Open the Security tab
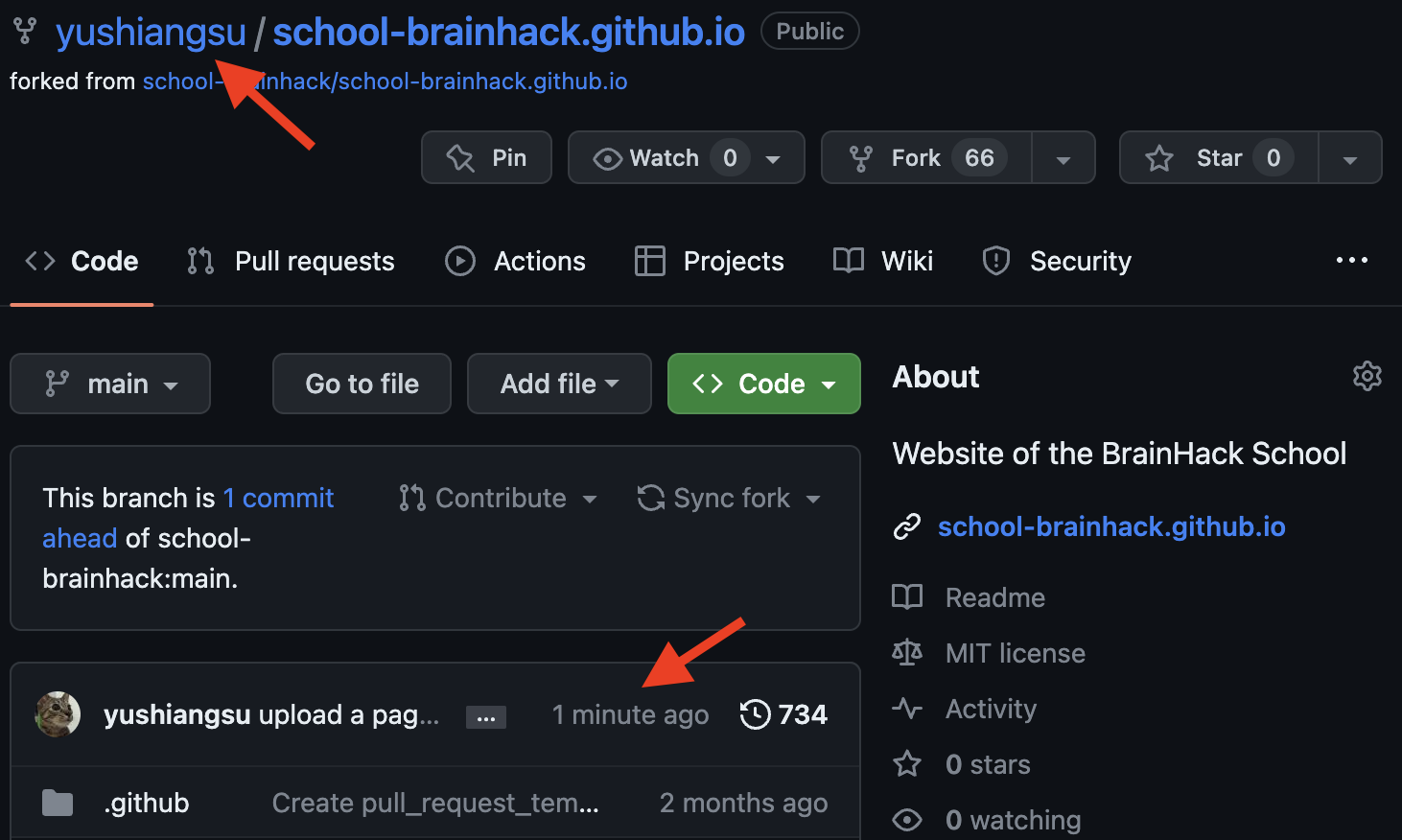Image resolution: width=1402 pixels, height=840 pixels. pyautogui.click(x=1057, y=261)
